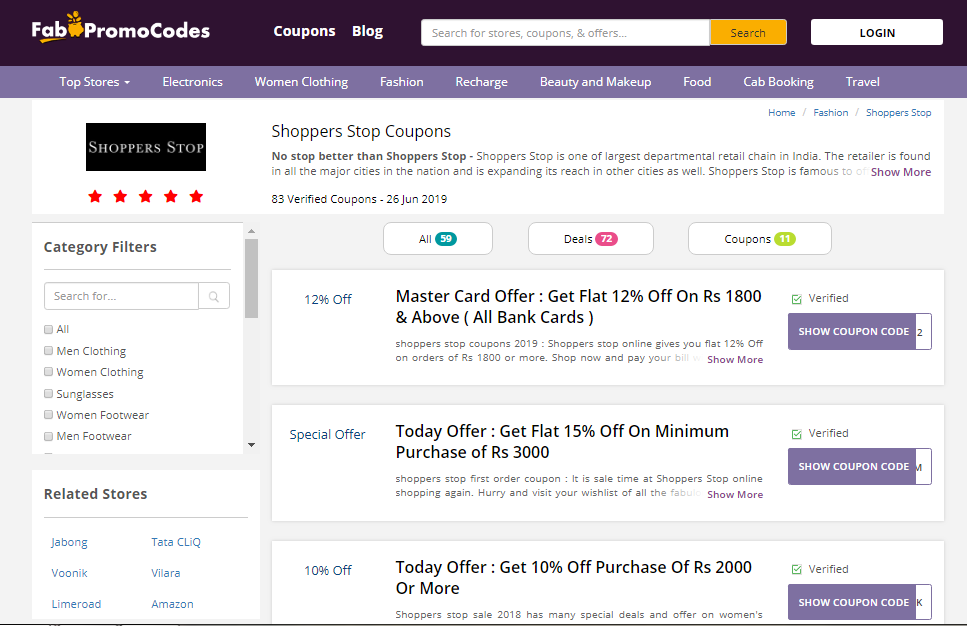Screen dimensions: 967x626
Task: Focus the Category Filters search field
Action: coord(121,296)
